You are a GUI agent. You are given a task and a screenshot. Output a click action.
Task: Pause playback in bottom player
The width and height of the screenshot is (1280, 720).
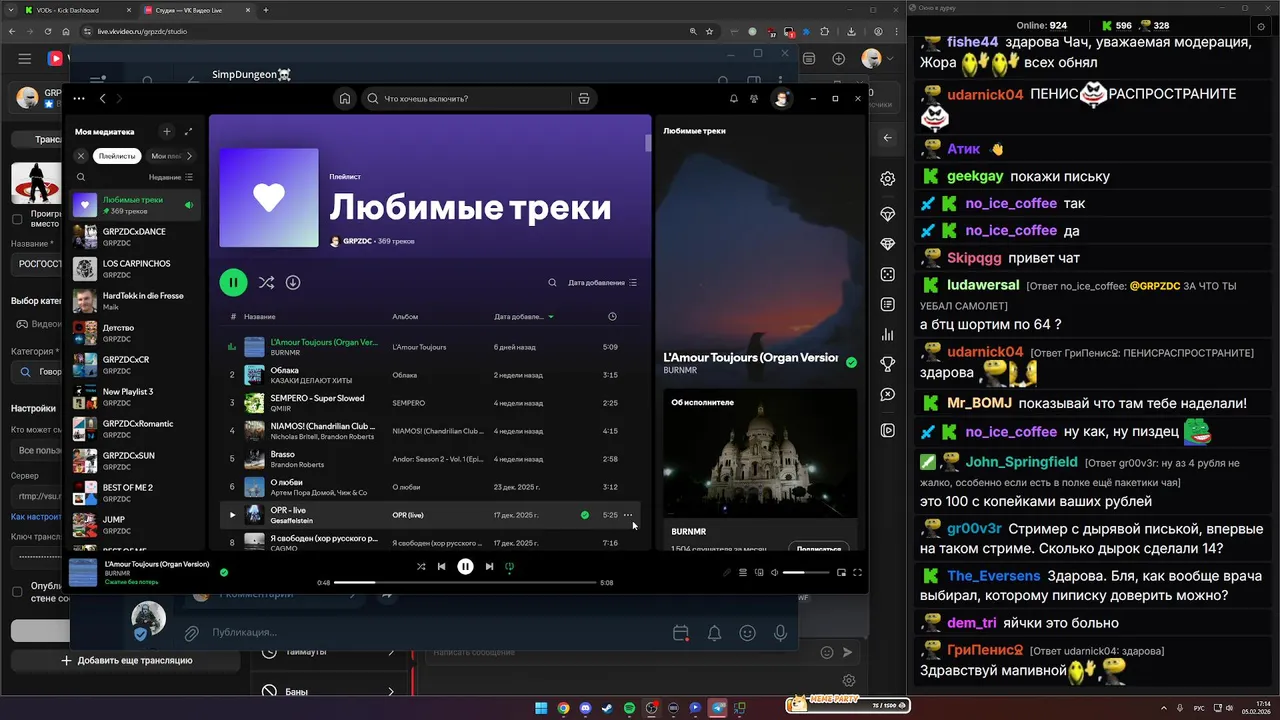(465, 566)
